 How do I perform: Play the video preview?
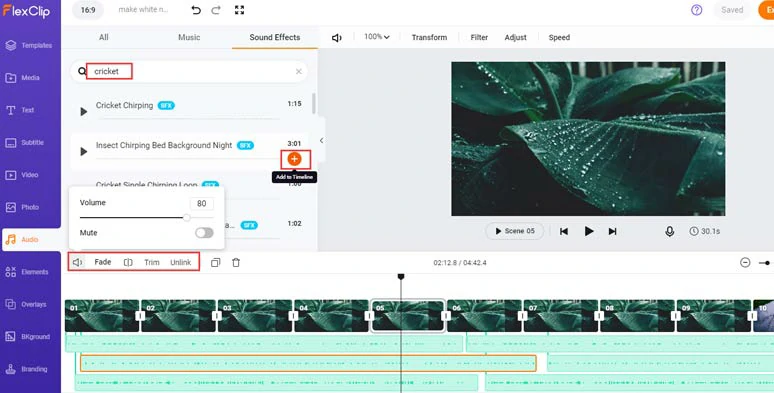(588, 231)
